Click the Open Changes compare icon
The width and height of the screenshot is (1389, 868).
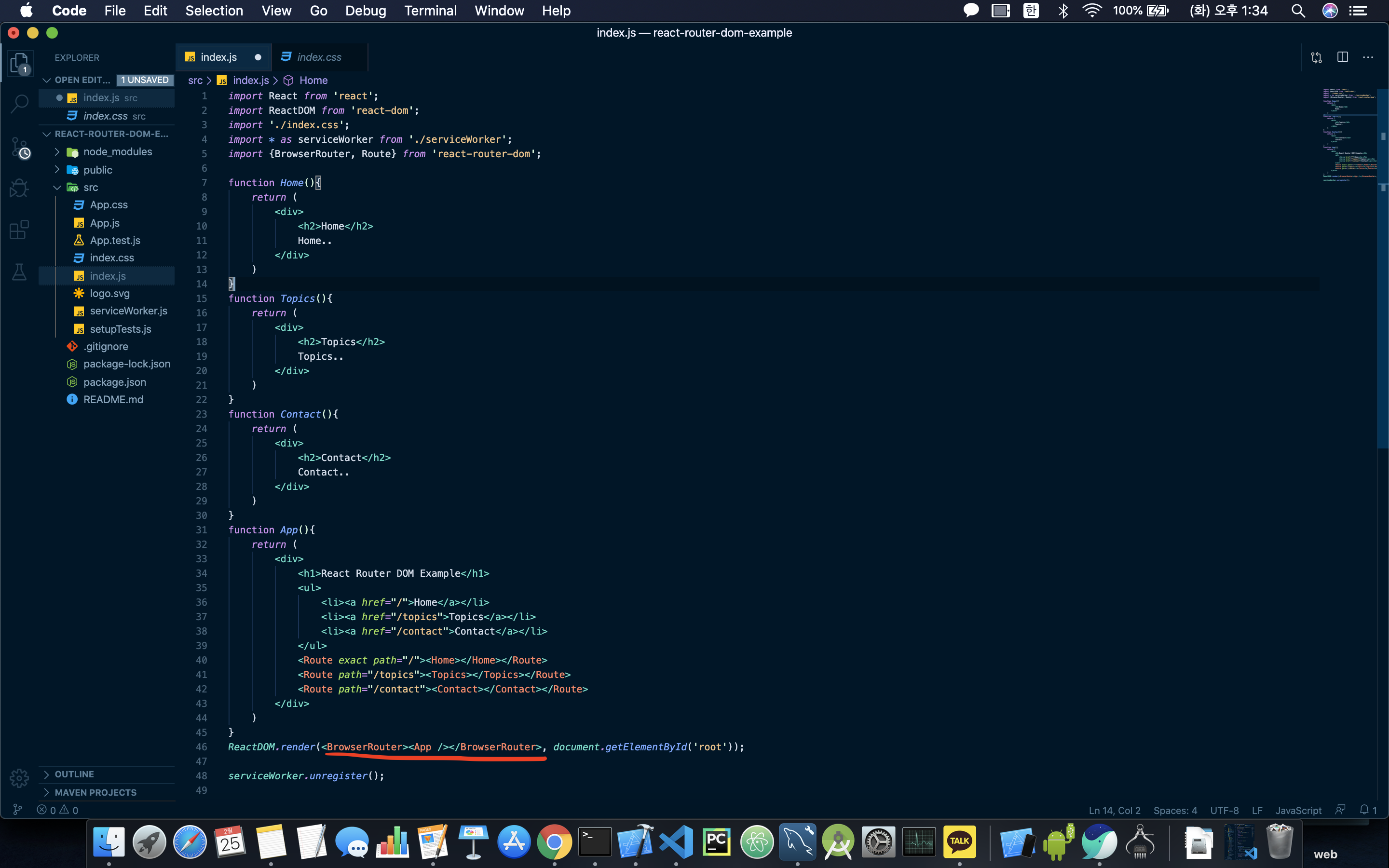(x=1317, y=57)
